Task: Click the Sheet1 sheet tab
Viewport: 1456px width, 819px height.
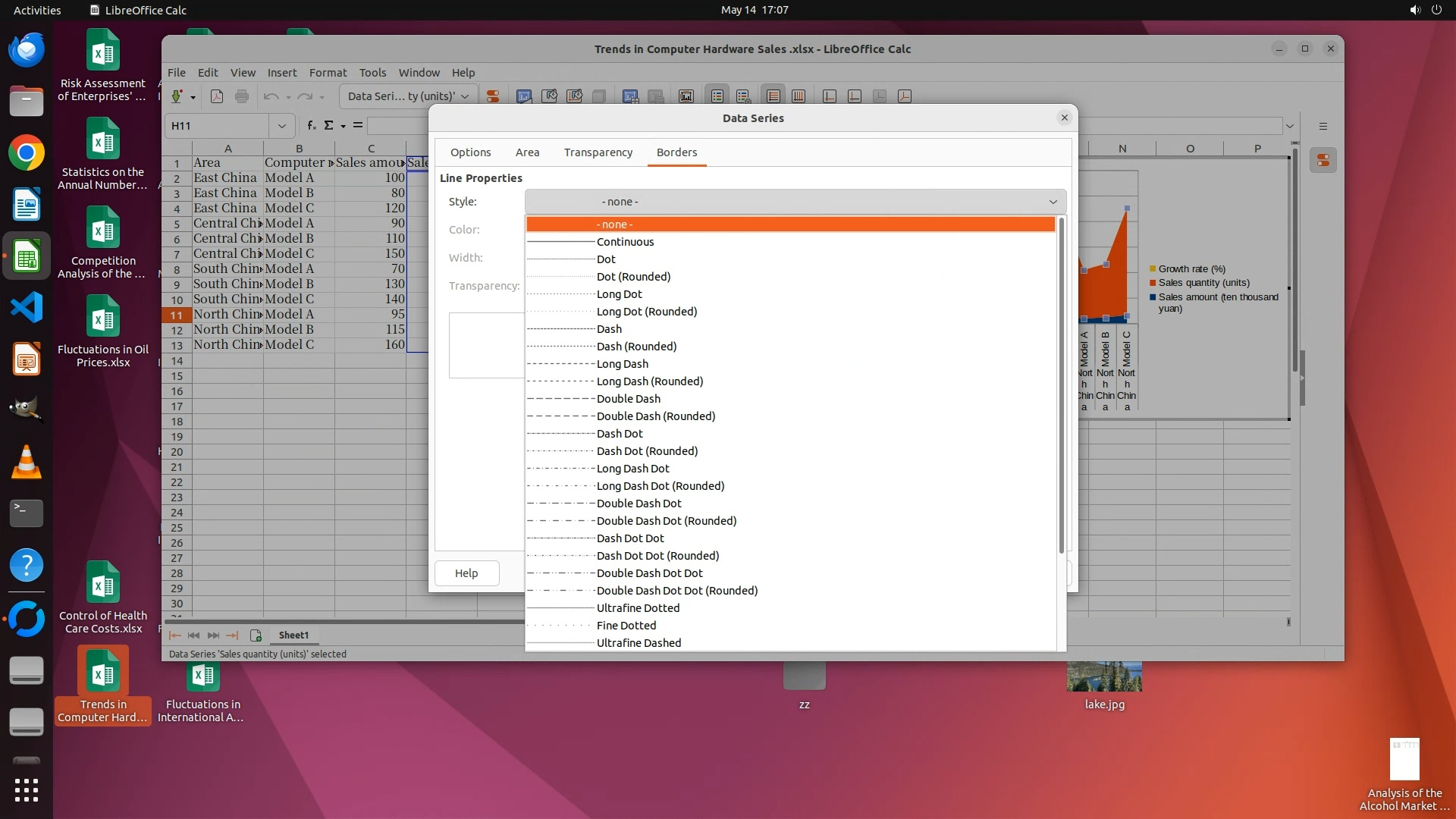Action: (293, 635)
